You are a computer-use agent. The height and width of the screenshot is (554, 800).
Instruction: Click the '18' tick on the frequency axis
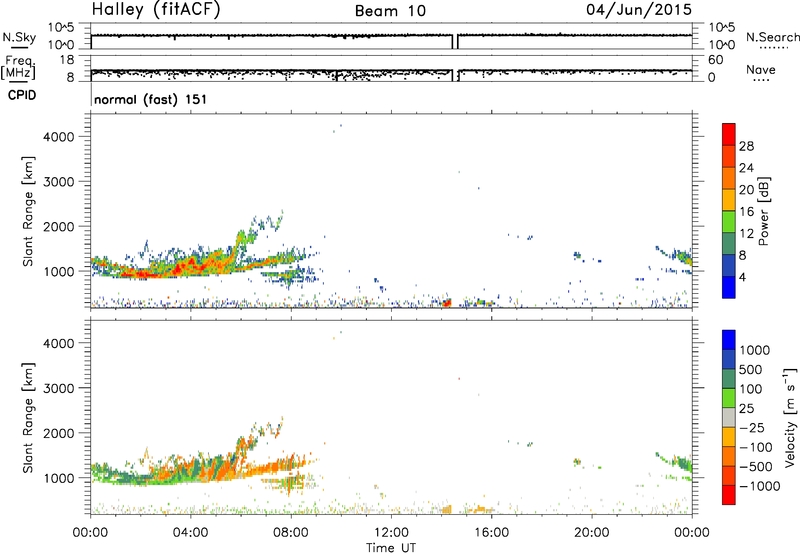click(x=67, y=60)
